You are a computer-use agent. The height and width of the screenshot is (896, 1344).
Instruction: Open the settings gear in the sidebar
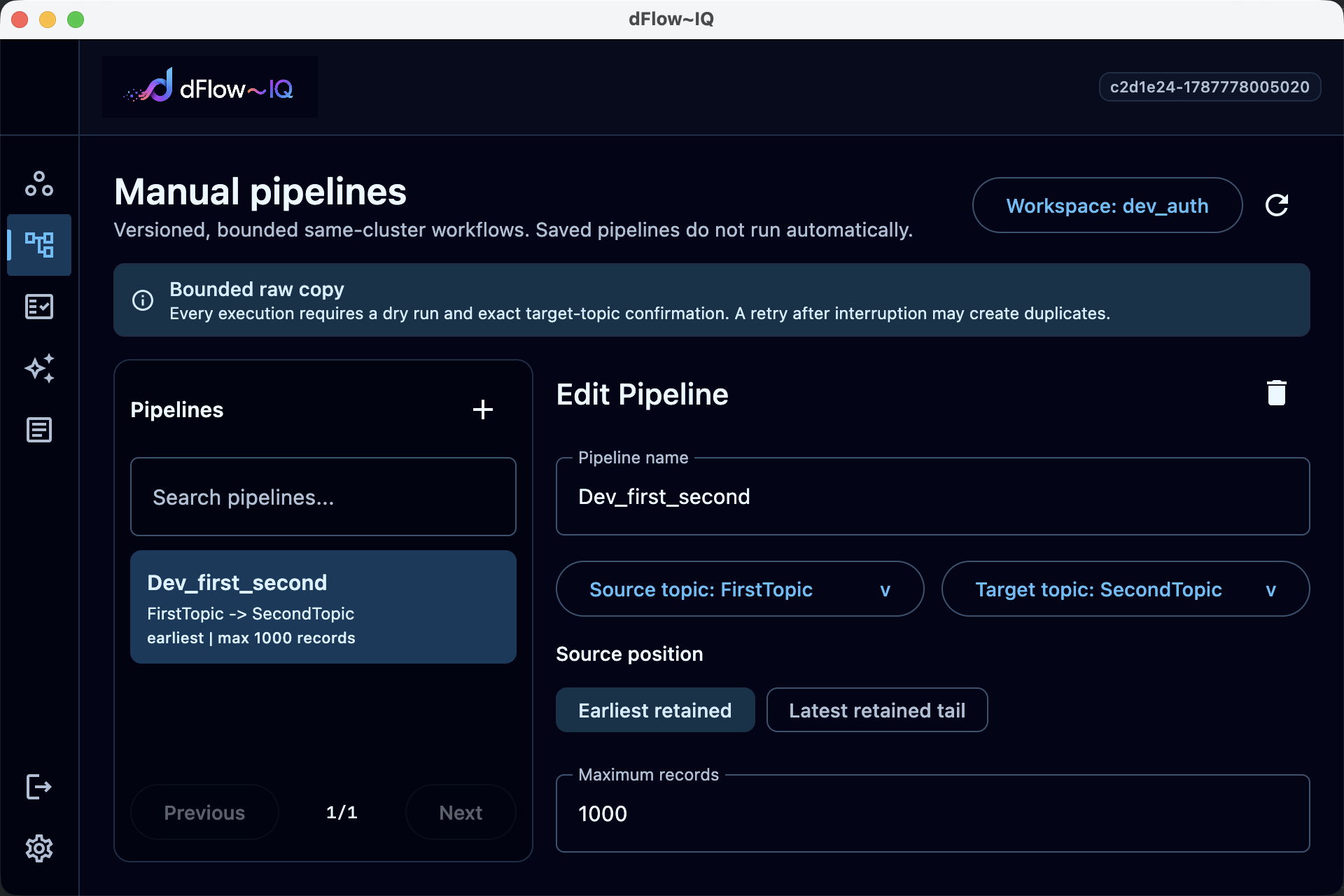pos(39,848)
